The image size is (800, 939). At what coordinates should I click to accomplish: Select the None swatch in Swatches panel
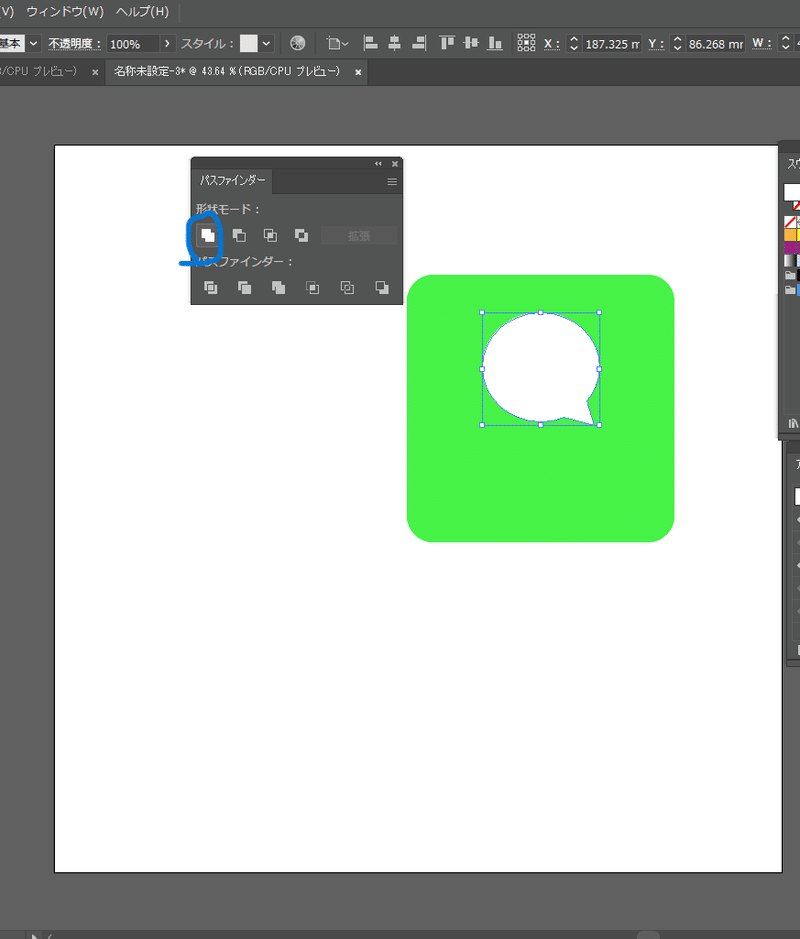click(x=790, y=222)
